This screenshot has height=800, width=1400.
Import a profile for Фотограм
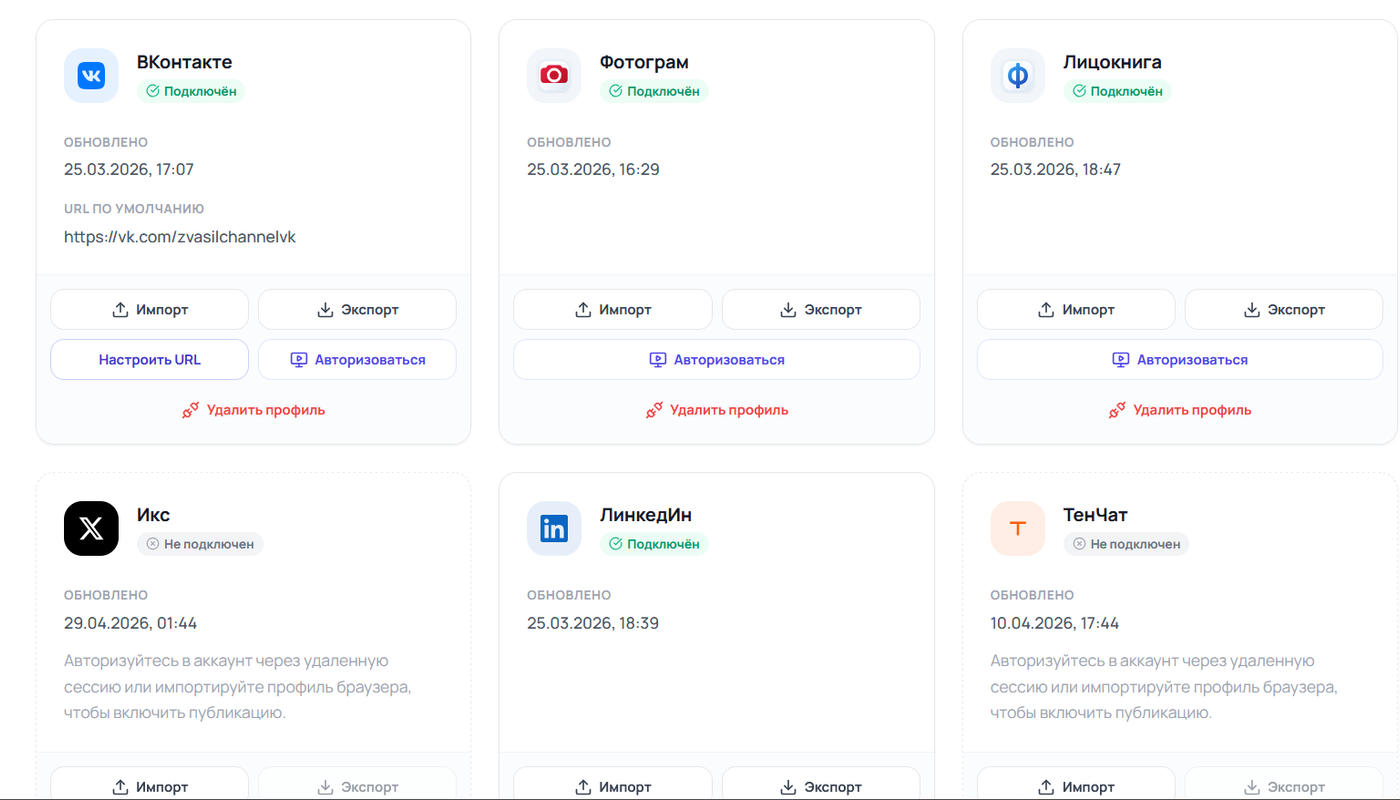(612, 310)
